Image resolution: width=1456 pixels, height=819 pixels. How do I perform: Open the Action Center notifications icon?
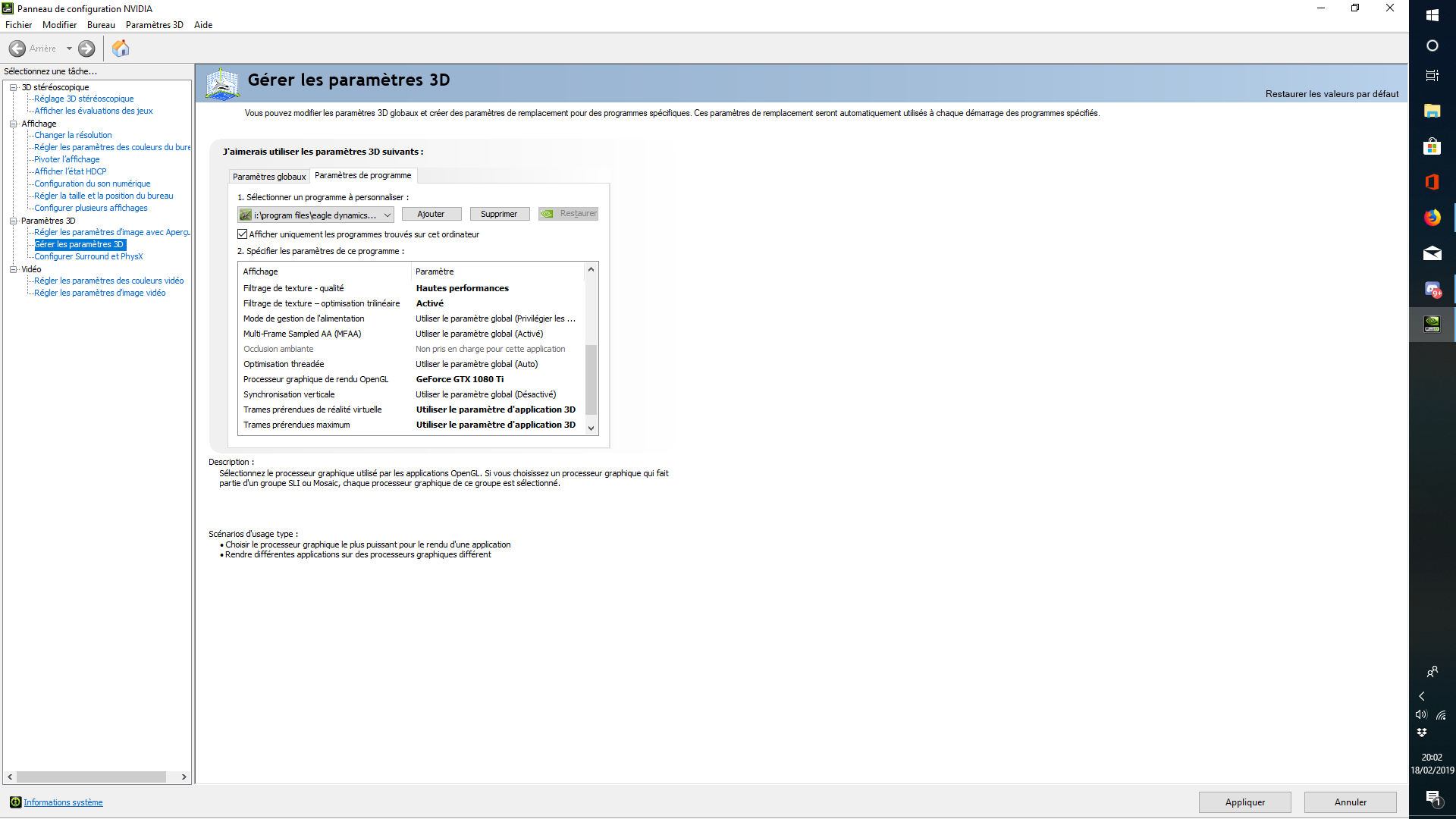(x=1432, y=799)
